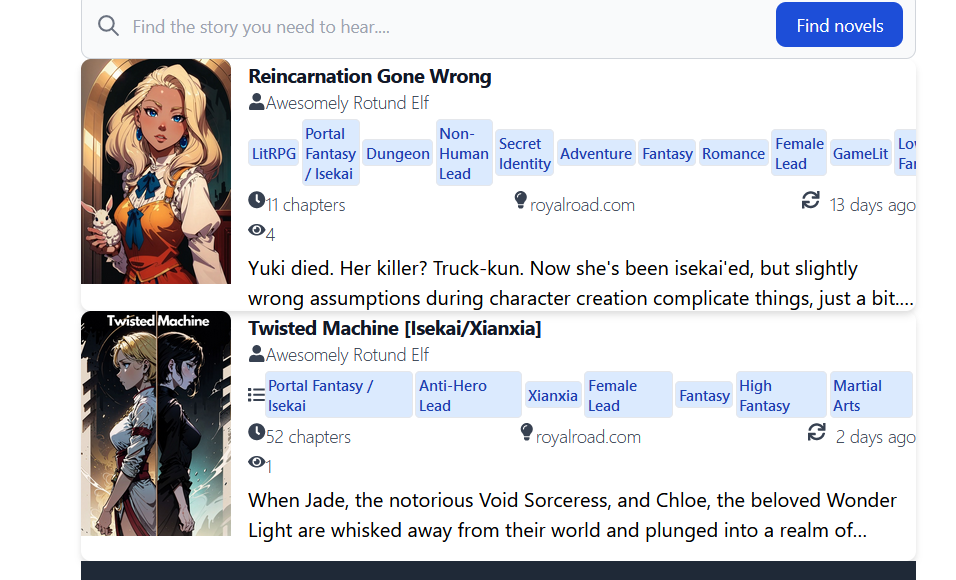Viewport: 956px width, 580px height.
Task: Focus the story search input field
Action: (440, 27)
